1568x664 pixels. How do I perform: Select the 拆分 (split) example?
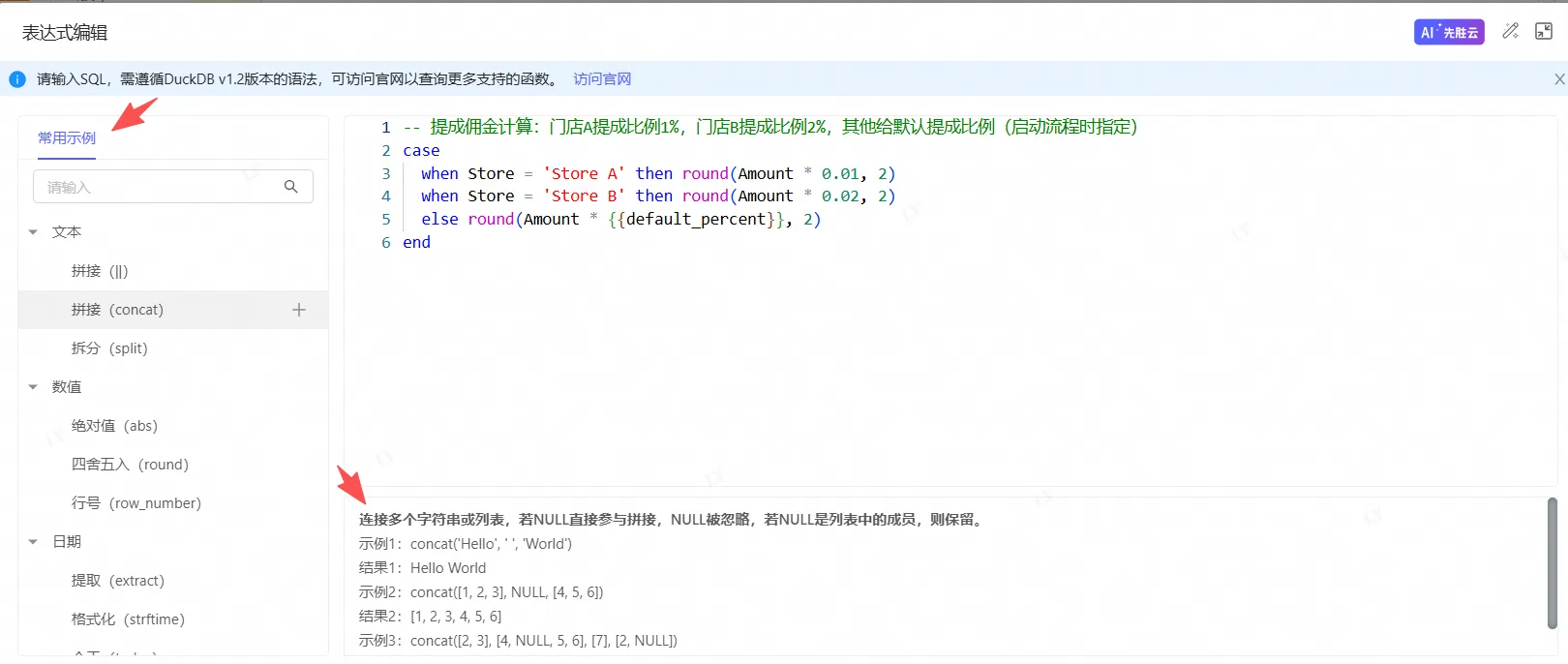[x=109, y=348]
